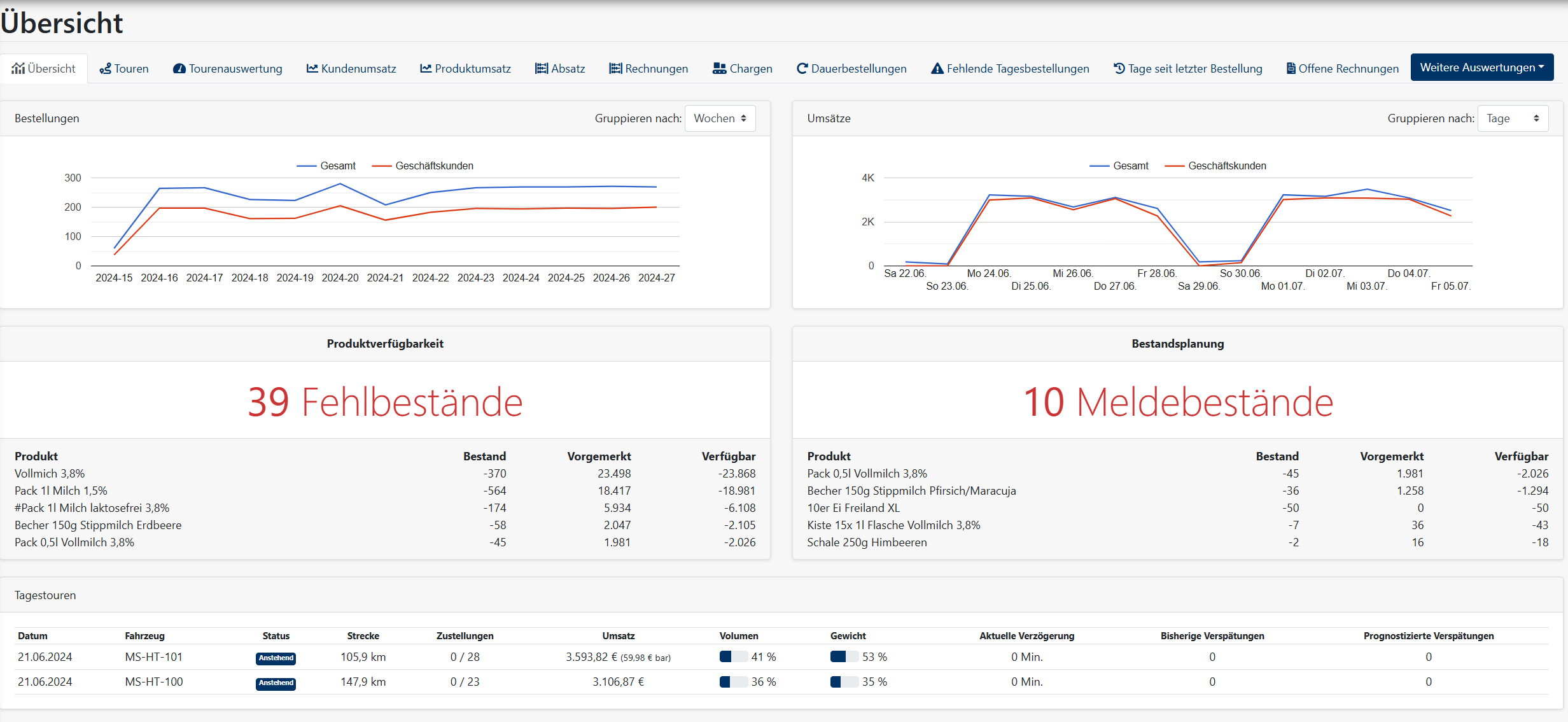Click the Fehlende Tagesbestellungen warning icon
Viewport: 1568px width, 722px height.
click(x=937, y=68)
